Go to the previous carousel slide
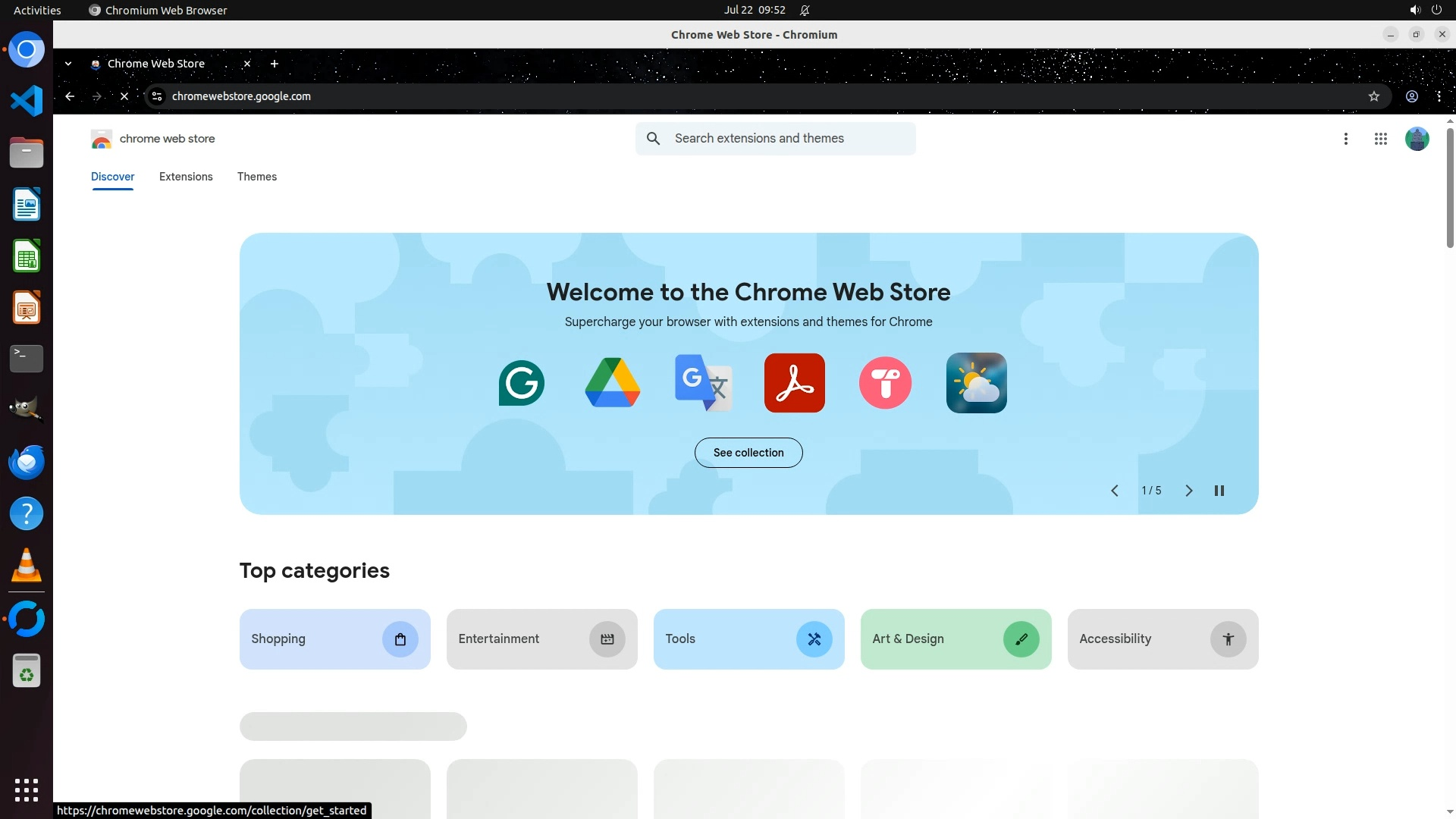 pos(1114,491)
